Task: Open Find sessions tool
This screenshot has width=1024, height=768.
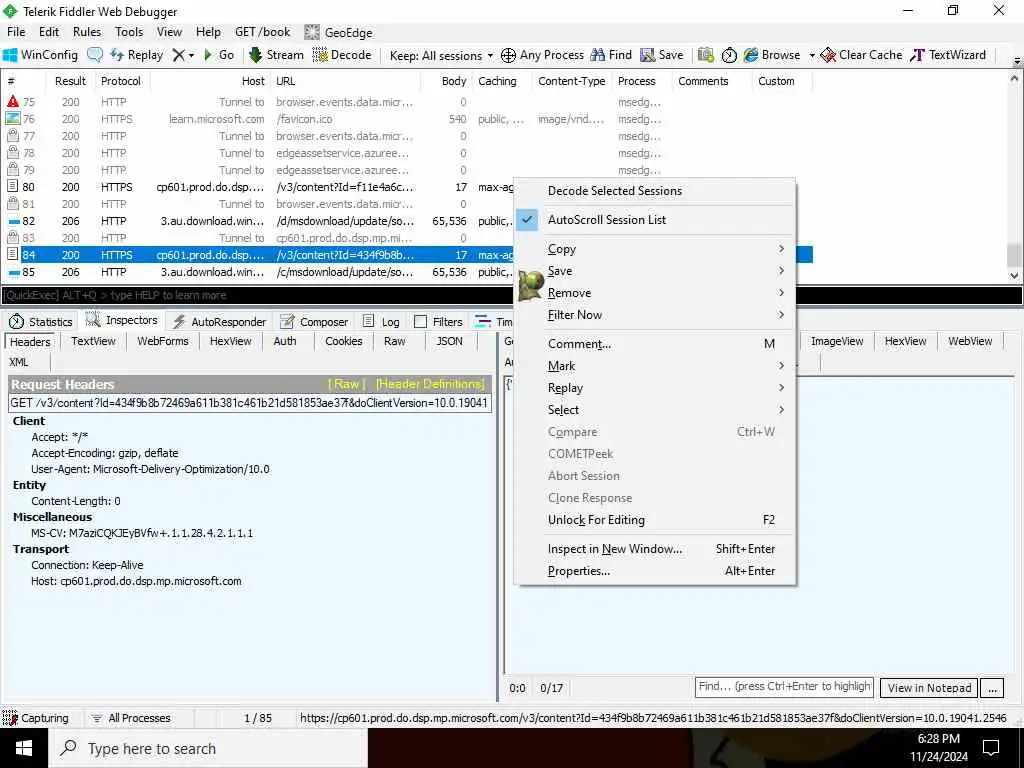Action: pyautogui.click(x=611, y=55)
